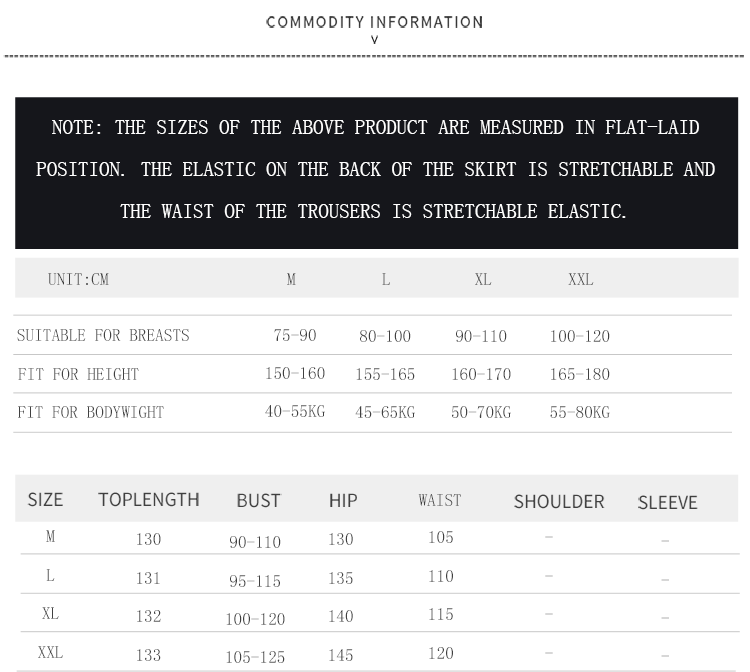Click the Fit For Bodywight row label
This screenshot has height=672, width=750.
[x=91, y=412]
